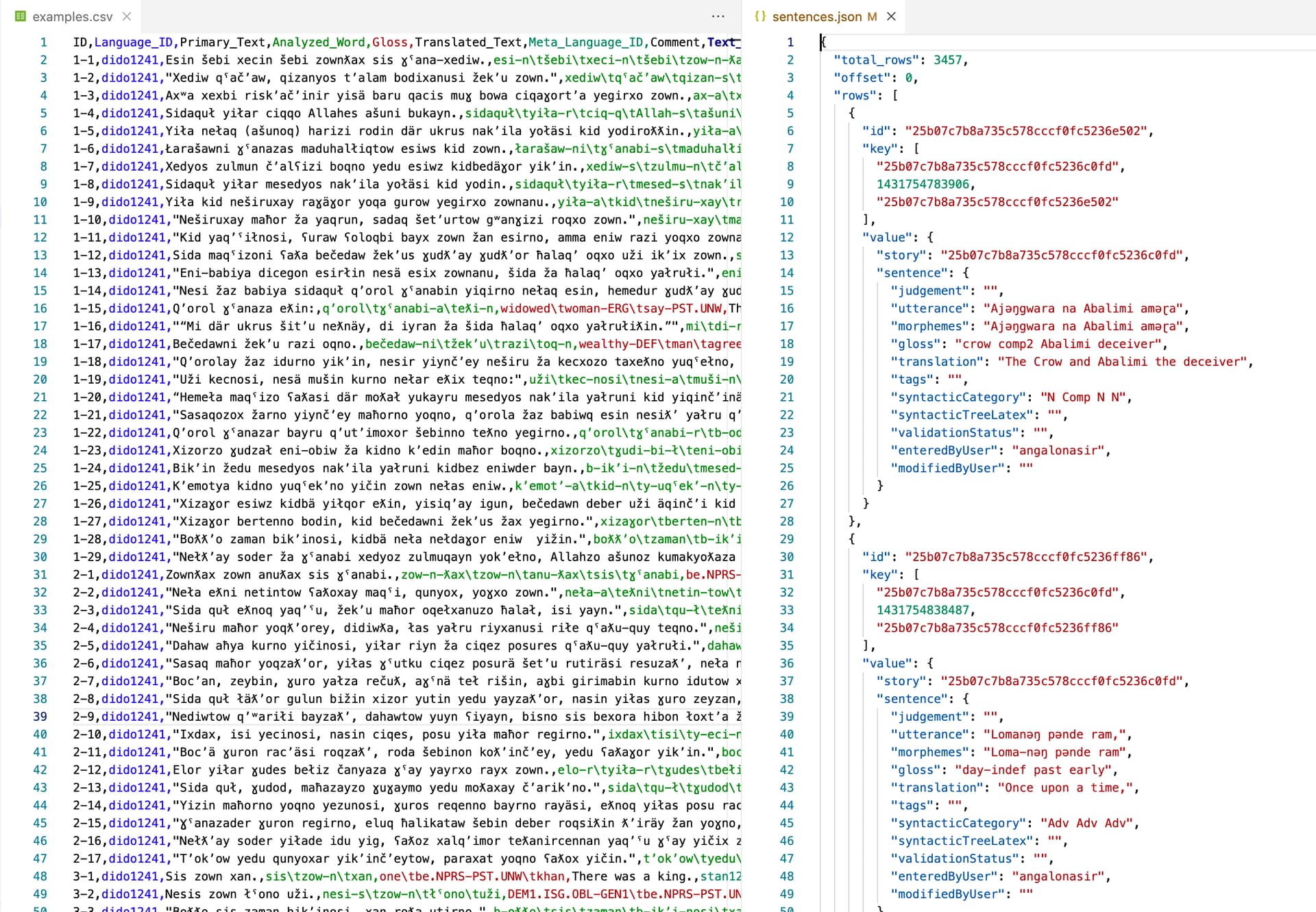Image resolution: width=1316 pixels, height=912 pixels.
Task: Click the "judgement" key on line 39
Action: click(x=929, y=717)
